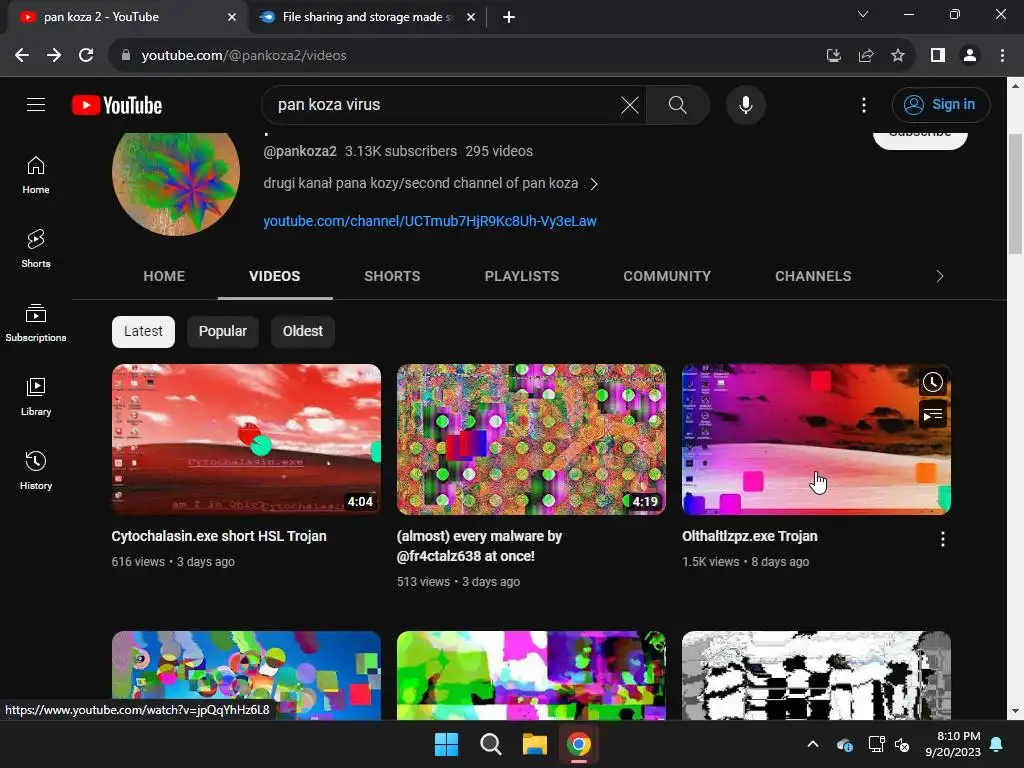Click install app icon in address bar
The width and height of the screenshot is (1024, 768).
pyautogui.click(x=833, y=56)
